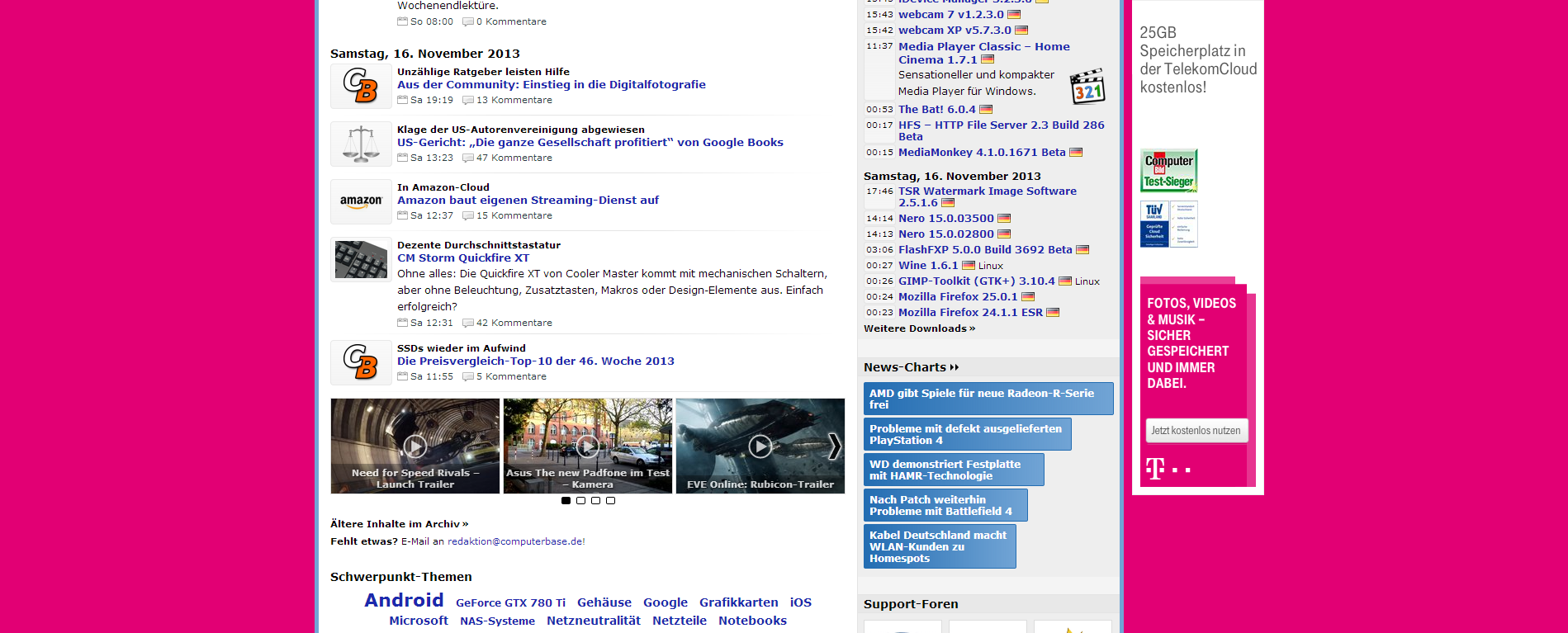Open the defekt ausgelieferten PlayStation 4 chart bar

coord(968,434)
